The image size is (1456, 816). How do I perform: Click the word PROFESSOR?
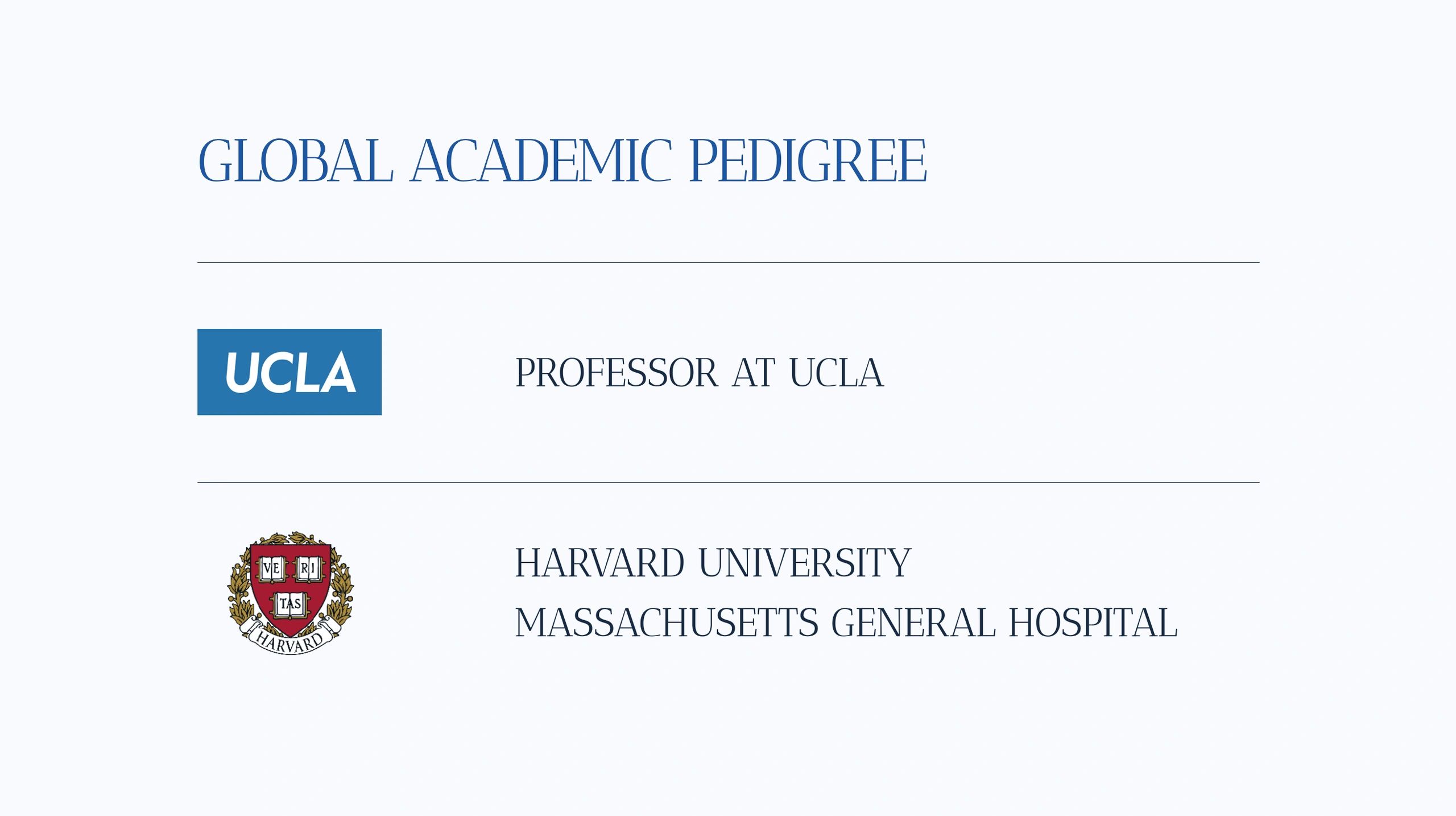point(616,374)
